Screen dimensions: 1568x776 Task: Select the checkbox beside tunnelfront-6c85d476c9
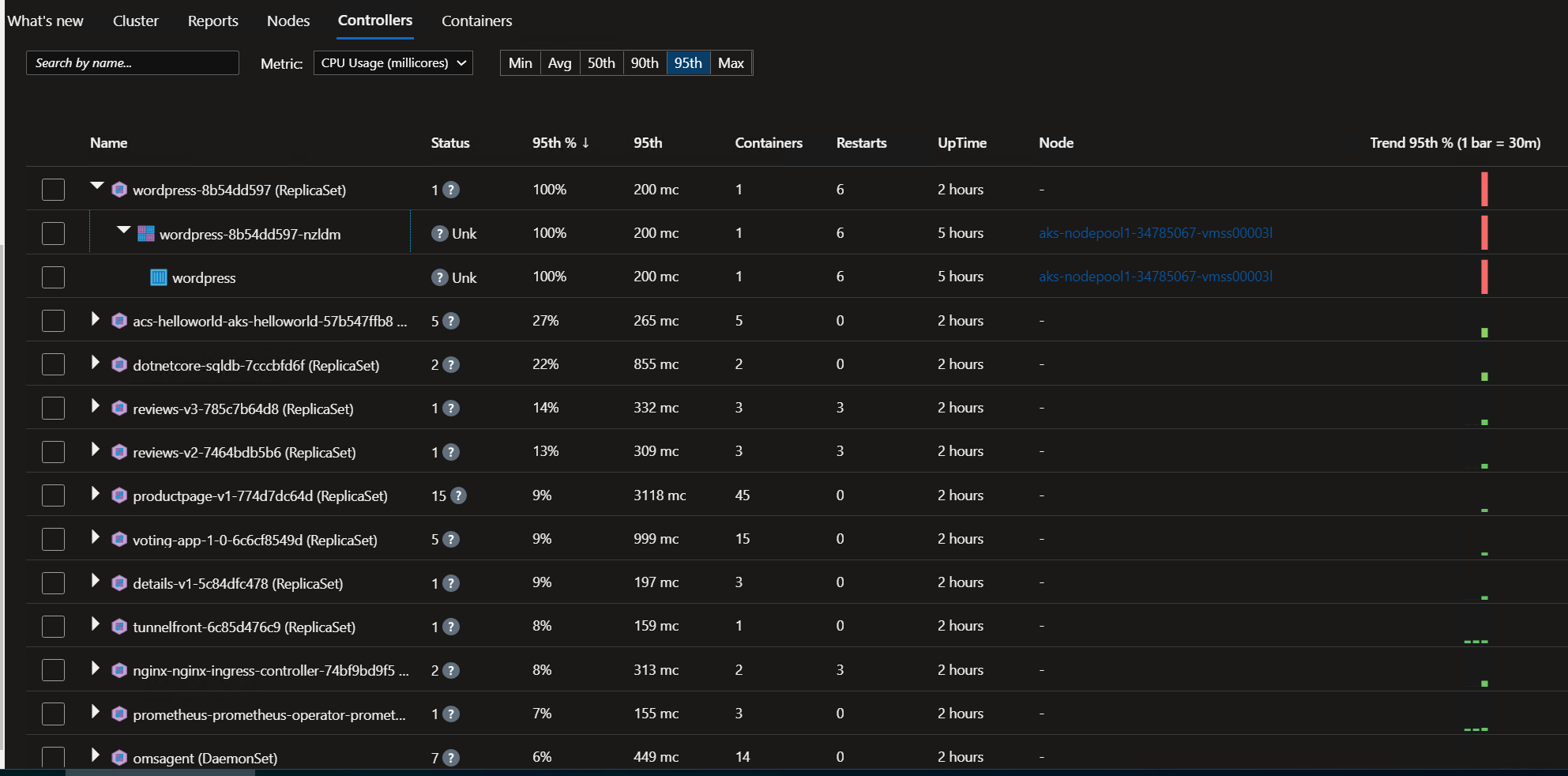[x=53, y=626]
